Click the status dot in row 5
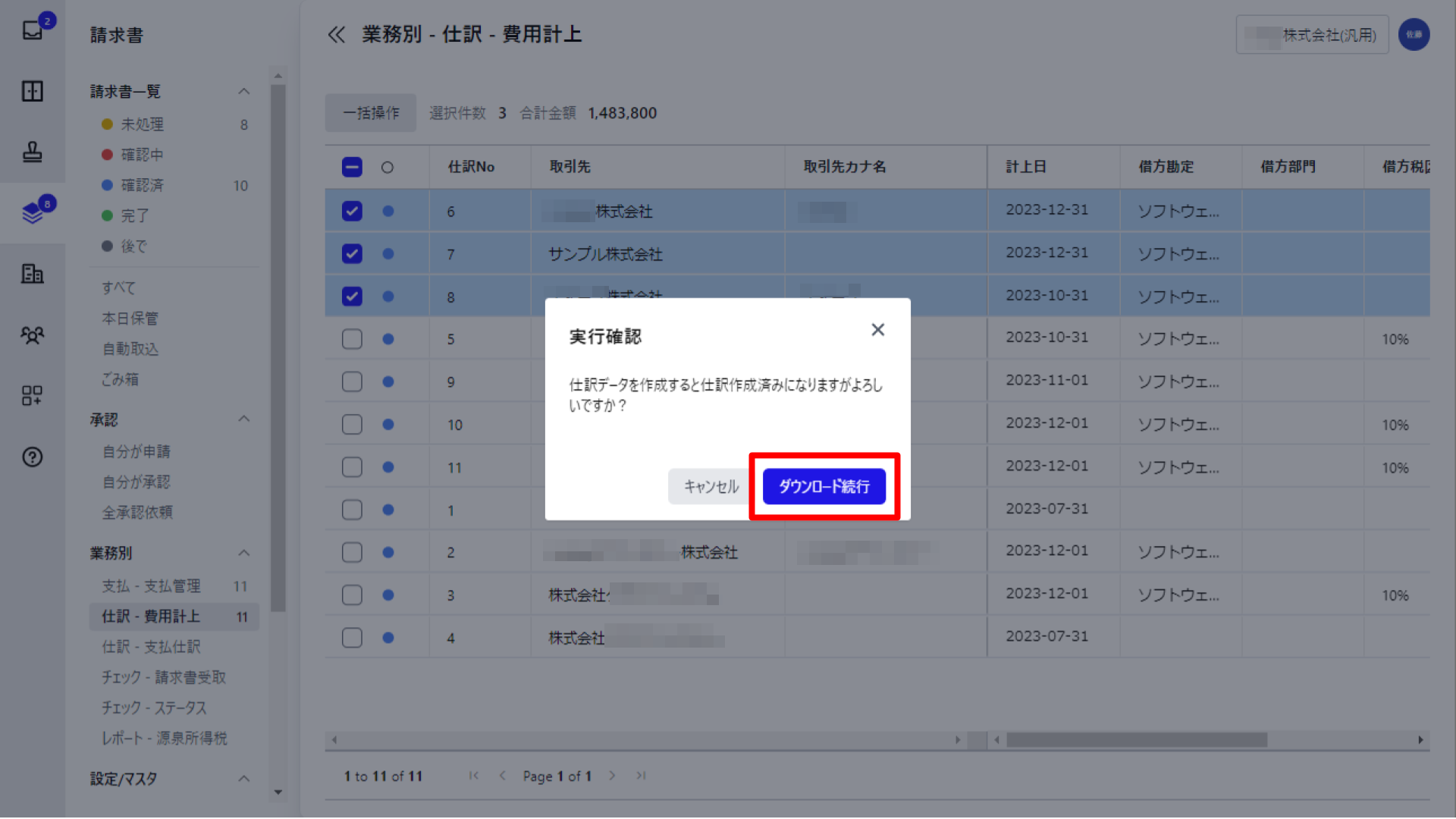This screenshot has height=819, width=1456. (x=388, y=339)
